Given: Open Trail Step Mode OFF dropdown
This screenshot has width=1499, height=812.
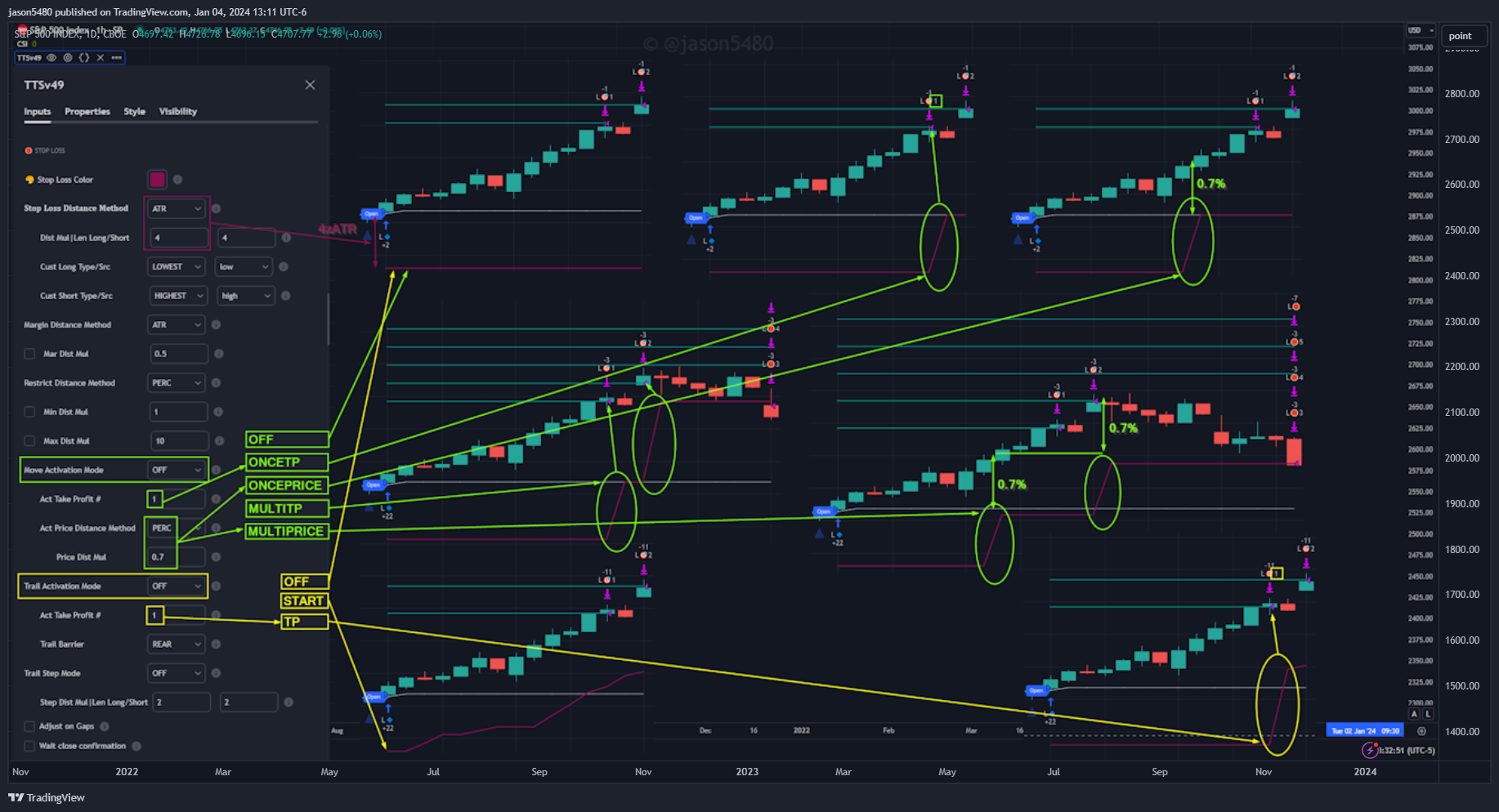Looking at the screenshot, I should pos(177,673).
